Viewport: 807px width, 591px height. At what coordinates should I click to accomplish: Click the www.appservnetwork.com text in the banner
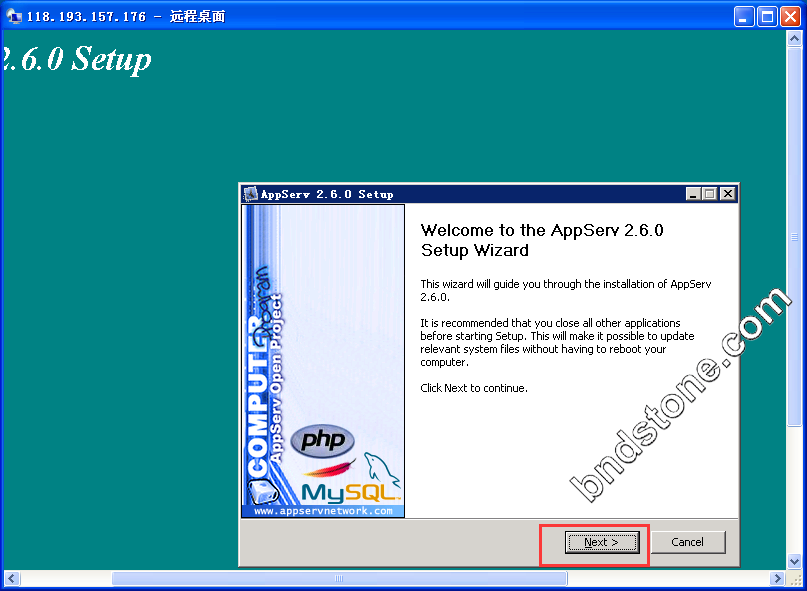point(323,511)
